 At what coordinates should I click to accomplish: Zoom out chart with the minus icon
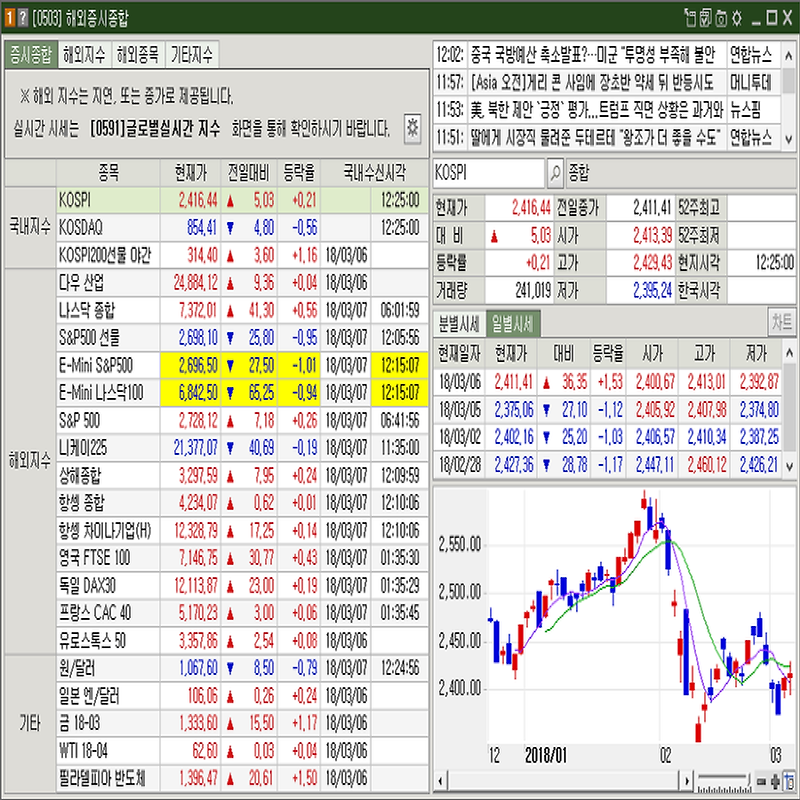point(761,781)
